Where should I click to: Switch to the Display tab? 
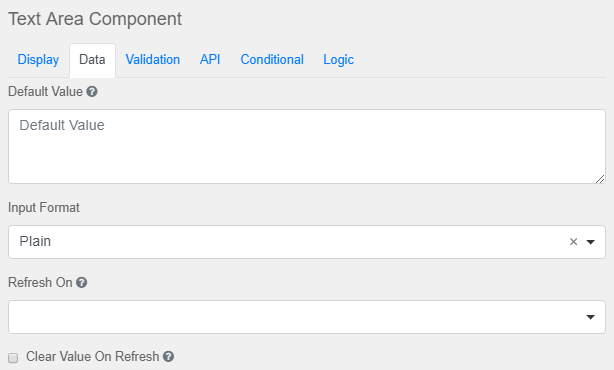tap(38, 60)
